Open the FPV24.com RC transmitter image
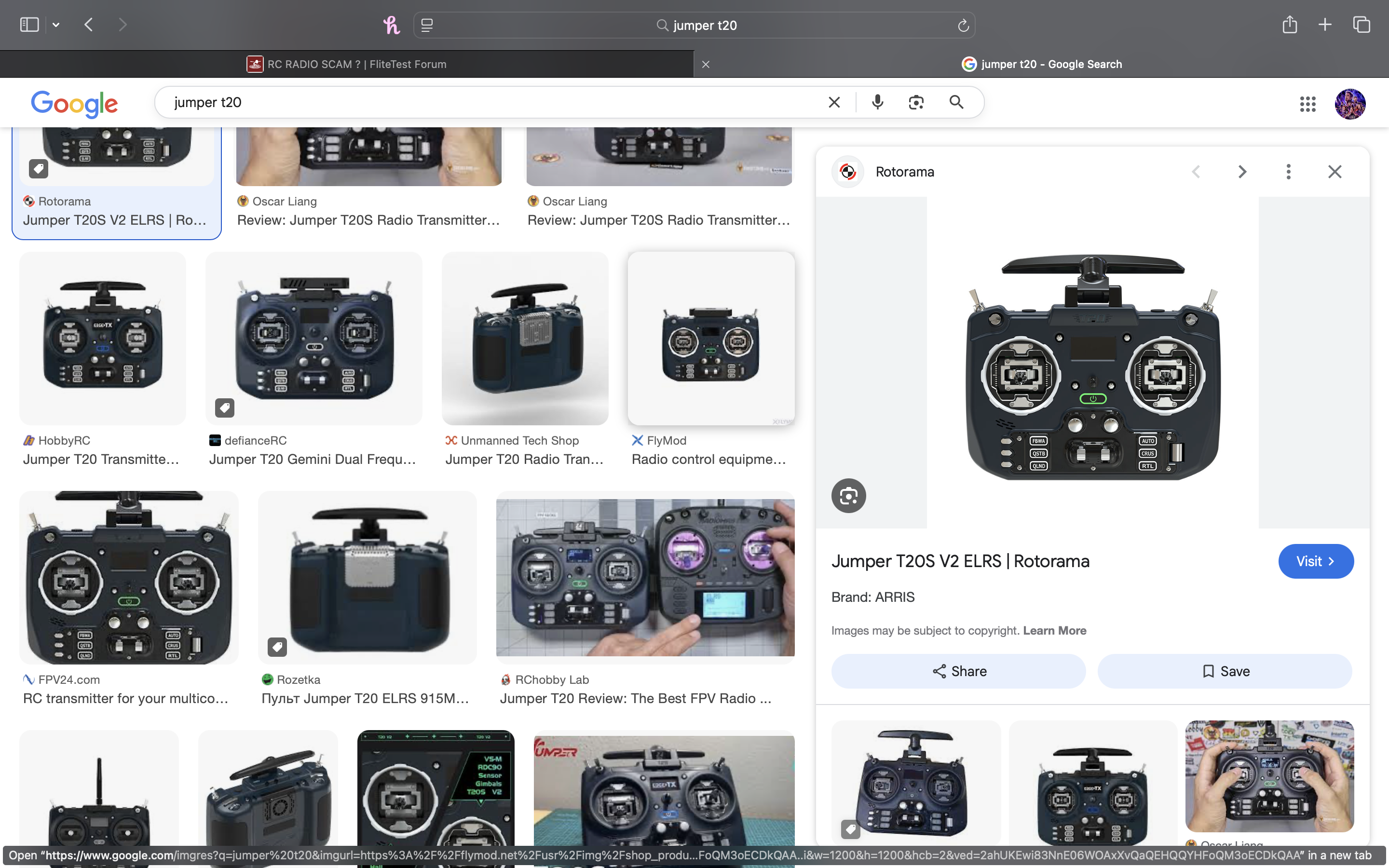This screenshot has width=1389, height=868. [x=129, y=578]
